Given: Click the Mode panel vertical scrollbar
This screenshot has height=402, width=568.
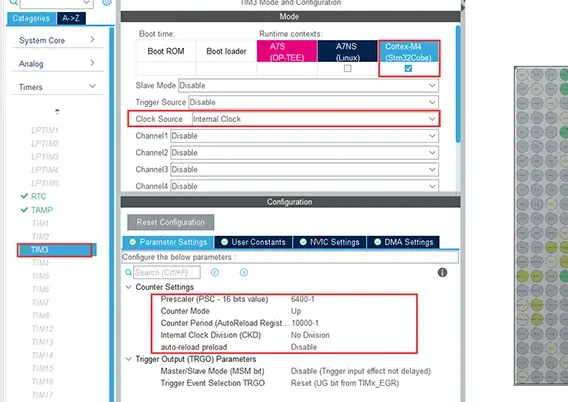Looking at the screenshot, I should click(x=458, y=84).
